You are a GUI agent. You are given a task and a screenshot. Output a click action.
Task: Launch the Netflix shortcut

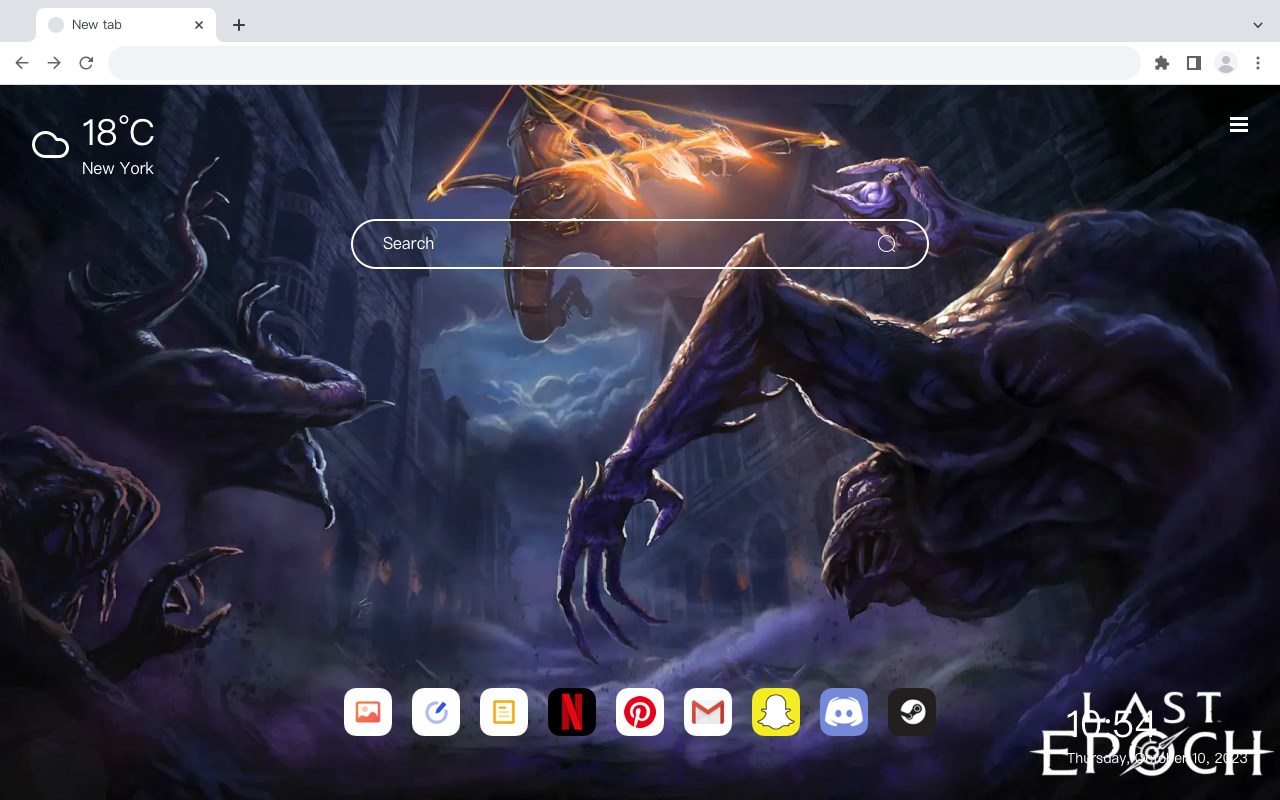[x=572, y=712]
